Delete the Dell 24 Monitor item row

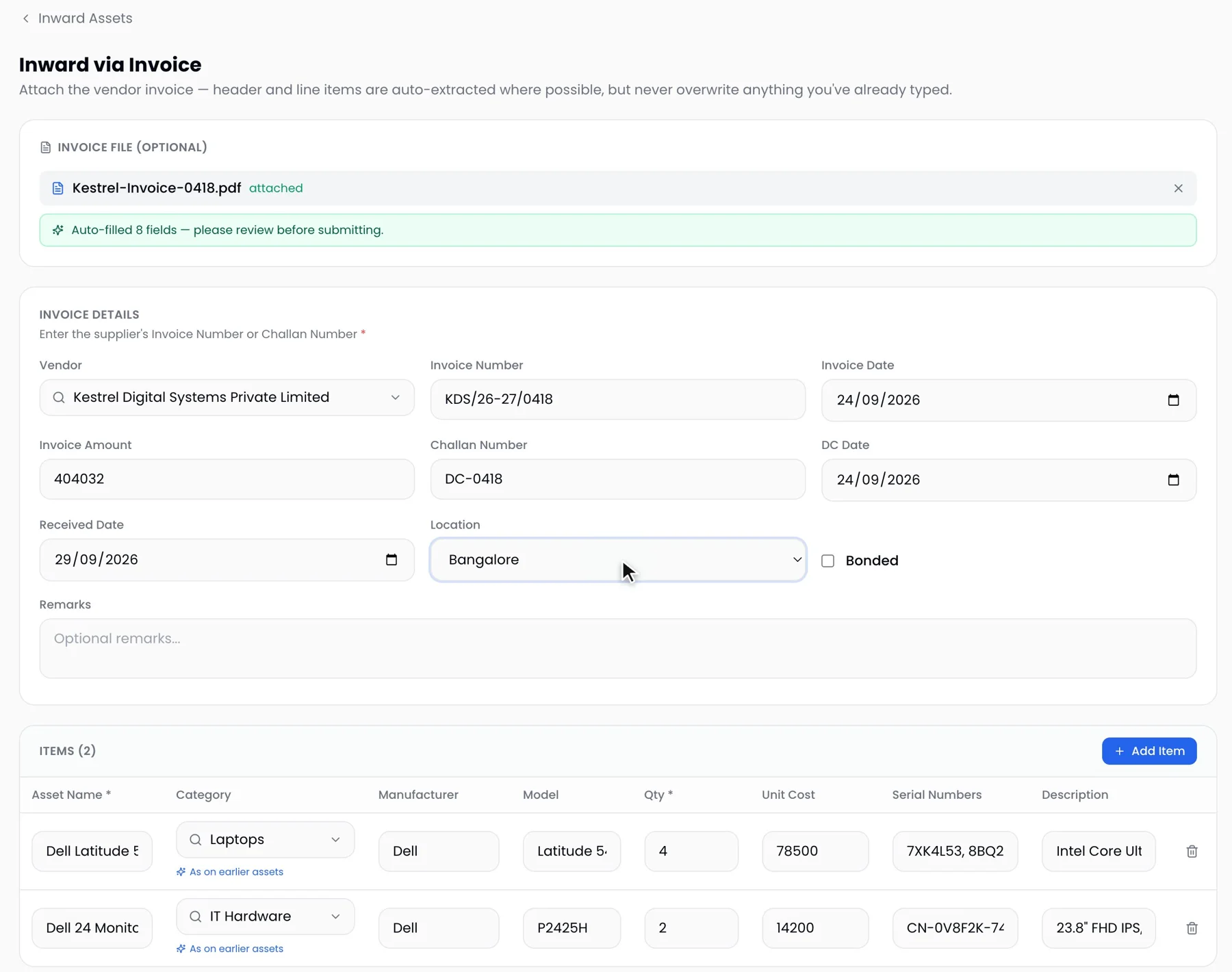[x=1192, y=928]
